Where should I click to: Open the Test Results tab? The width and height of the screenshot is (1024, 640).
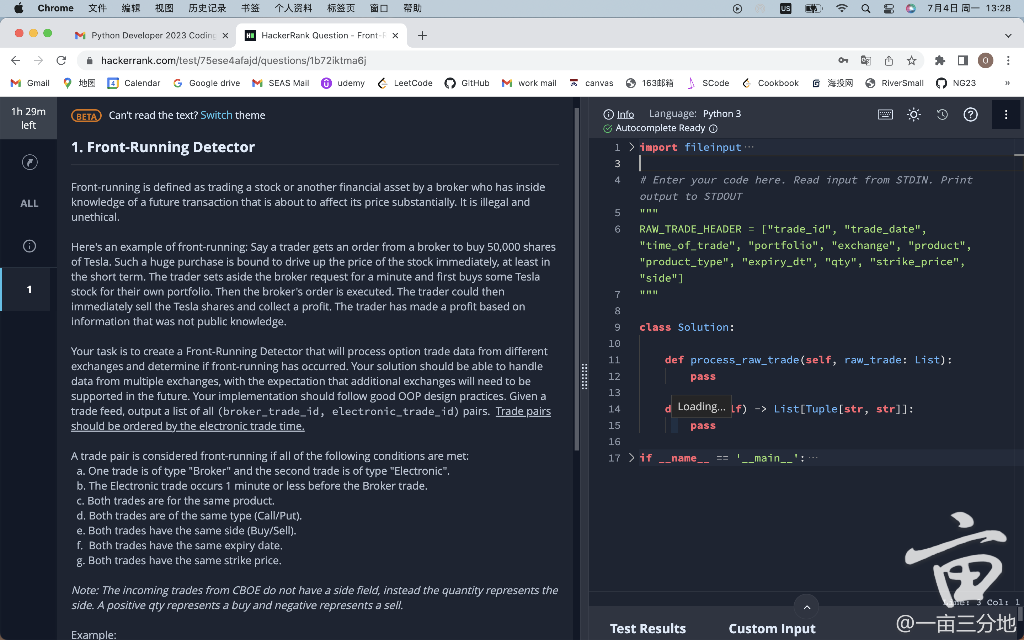648,628
